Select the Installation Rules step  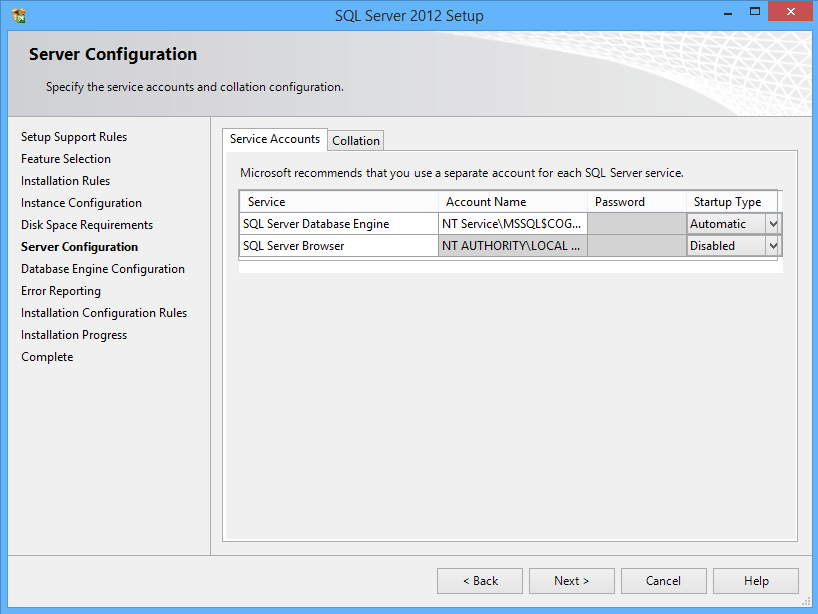pos(66,180)
